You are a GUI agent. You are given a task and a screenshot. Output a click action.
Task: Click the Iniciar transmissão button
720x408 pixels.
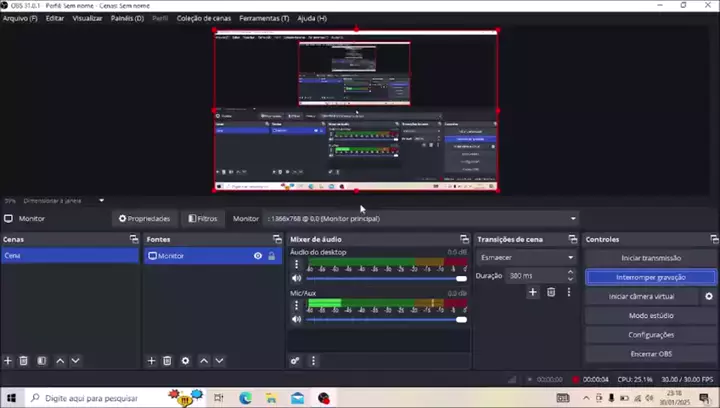650,258
